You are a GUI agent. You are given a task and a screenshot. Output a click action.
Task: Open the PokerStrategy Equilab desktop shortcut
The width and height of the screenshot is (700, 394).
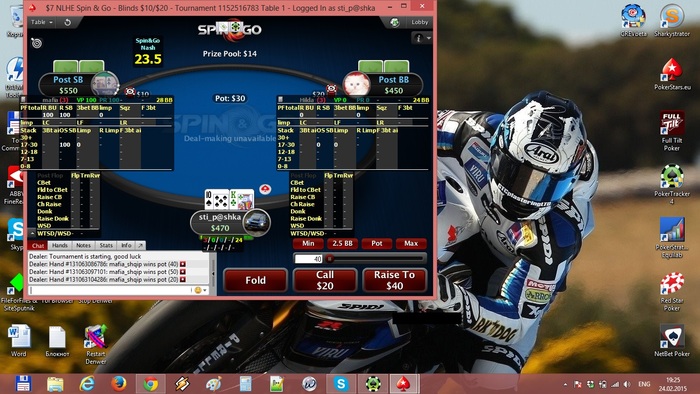coord(672,238)
